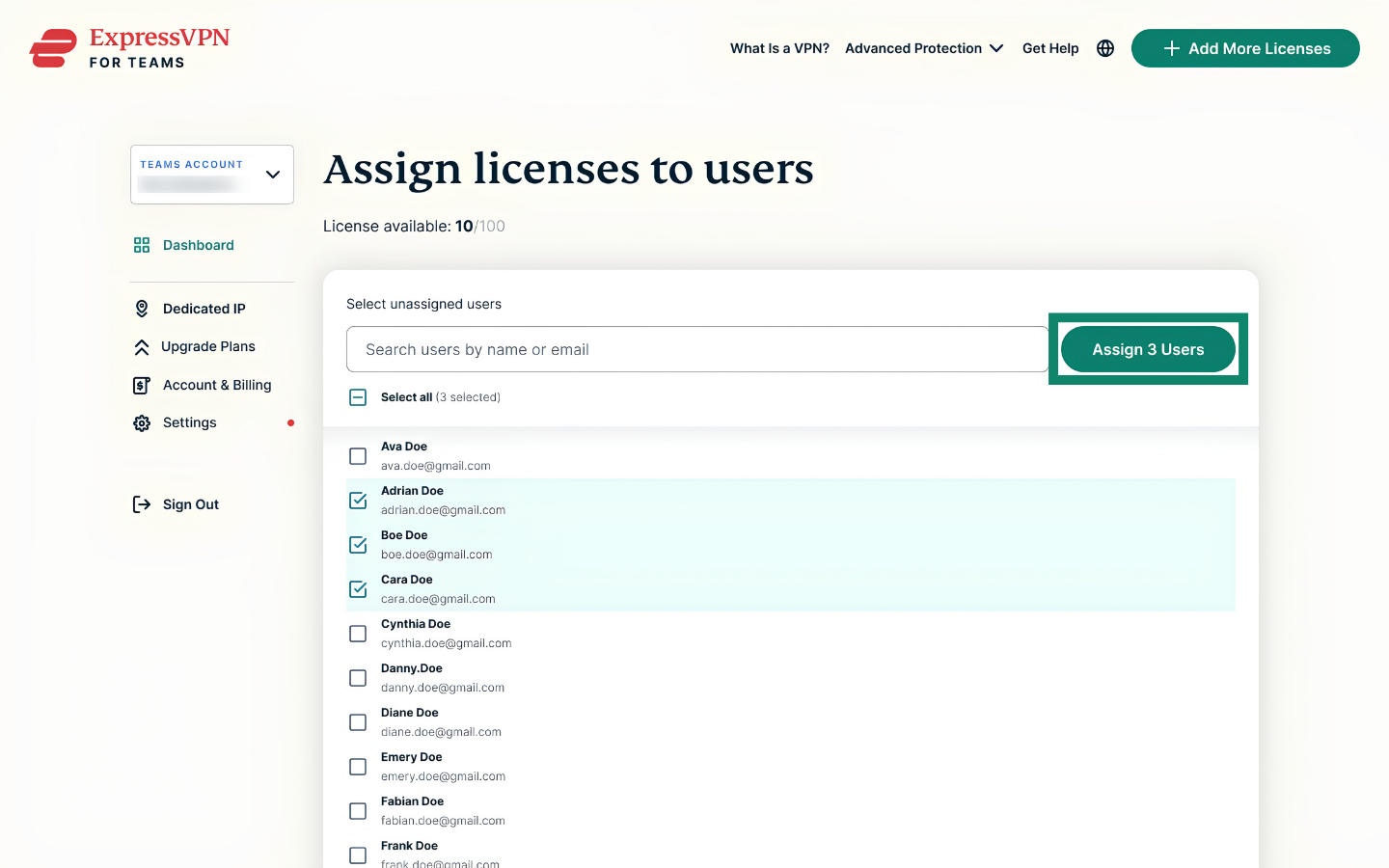Click the Add More Licenses button

[1245, 48]
